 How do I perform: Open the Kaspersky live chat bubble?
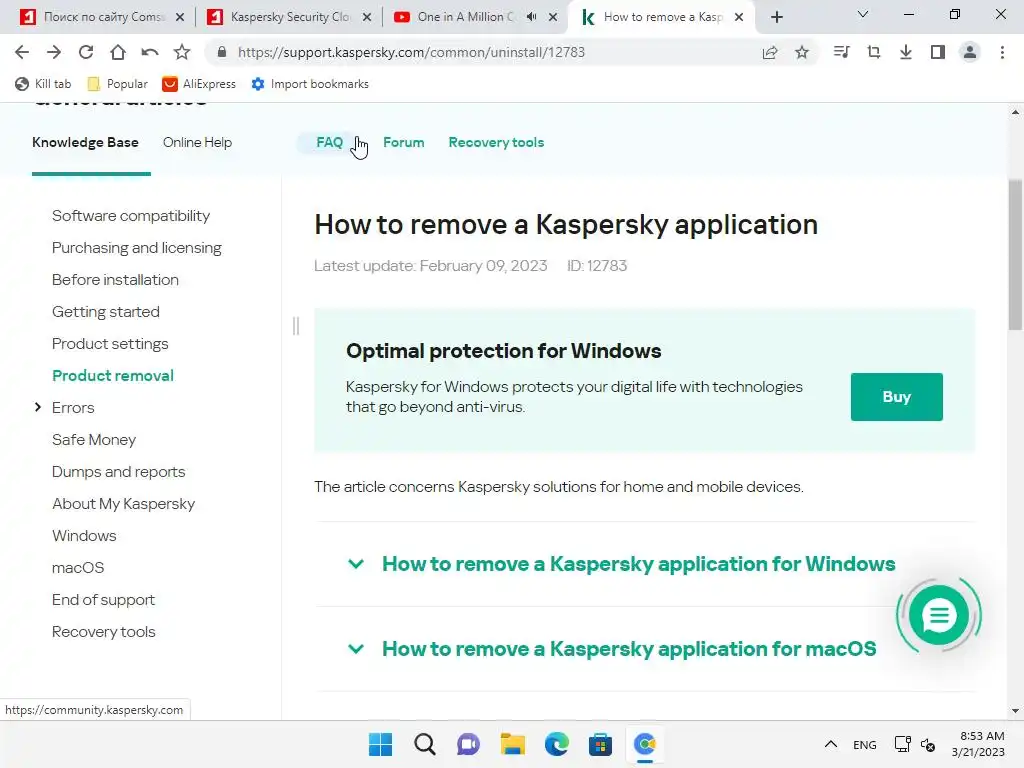[x=938, y=615]
